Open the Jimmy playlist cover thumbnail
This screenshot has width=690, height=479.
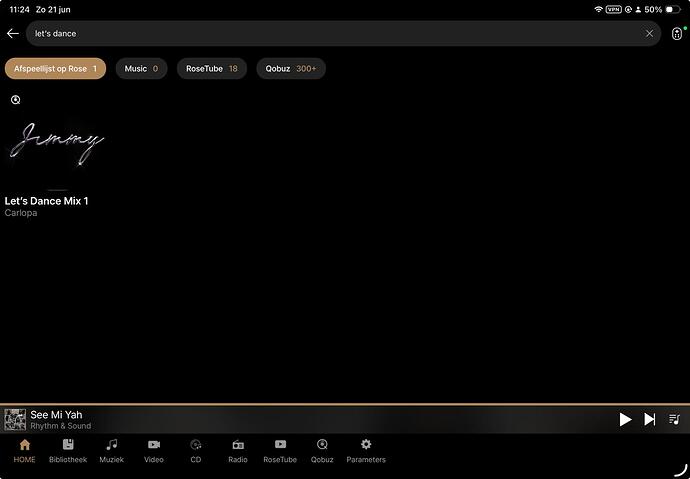(57, 143)
